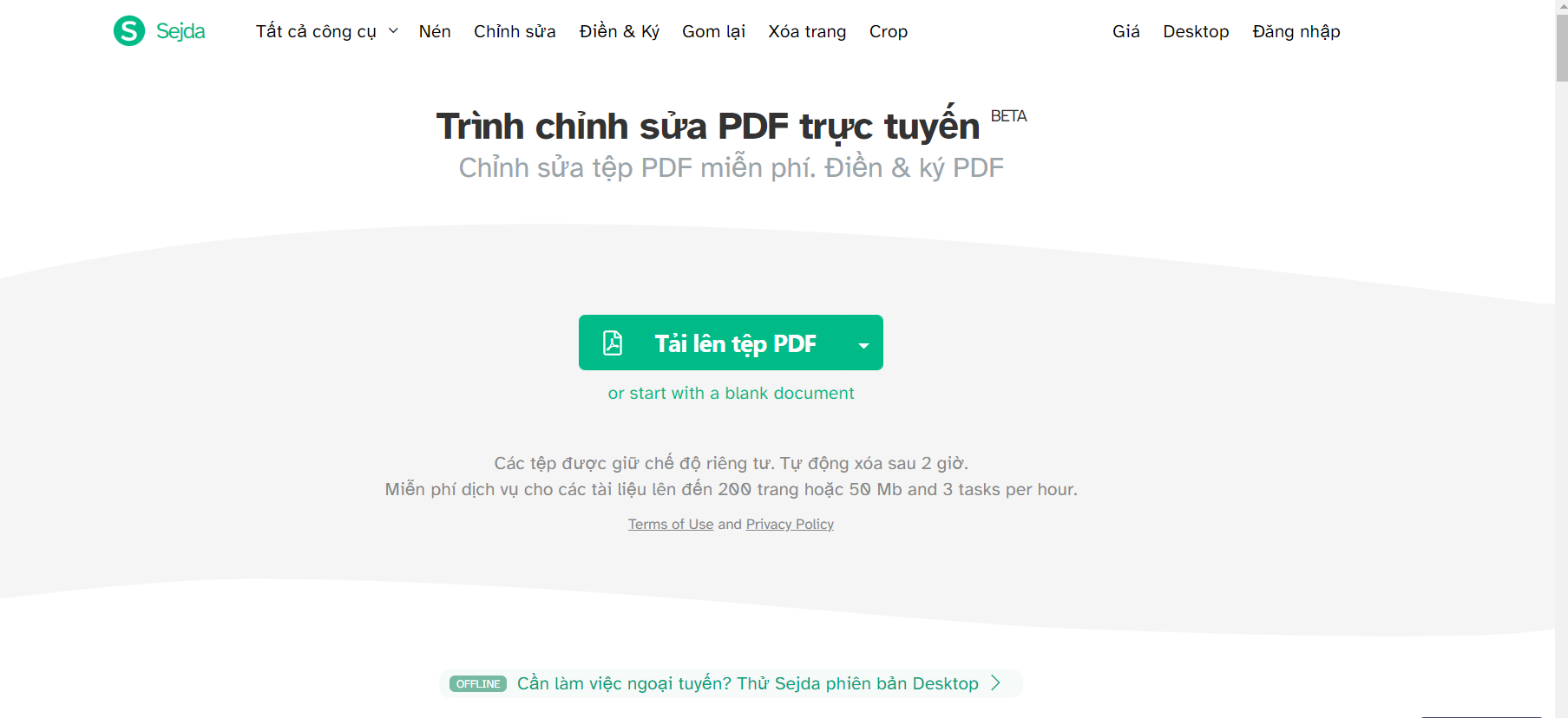Open the Privacy Policy link
This screenshot has height=718, width=1568.
[x=790, y=524]
